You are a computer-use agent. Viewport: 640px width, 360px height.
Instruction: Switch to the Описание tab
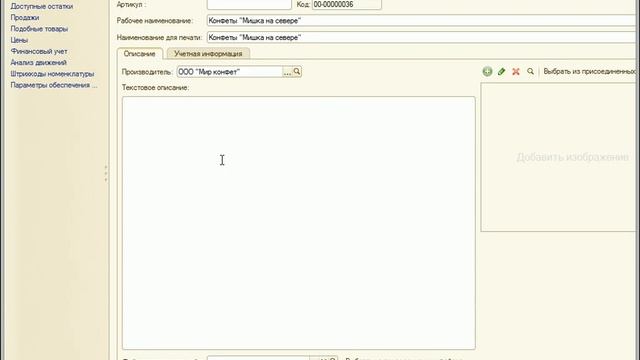(x=140, y=53)
